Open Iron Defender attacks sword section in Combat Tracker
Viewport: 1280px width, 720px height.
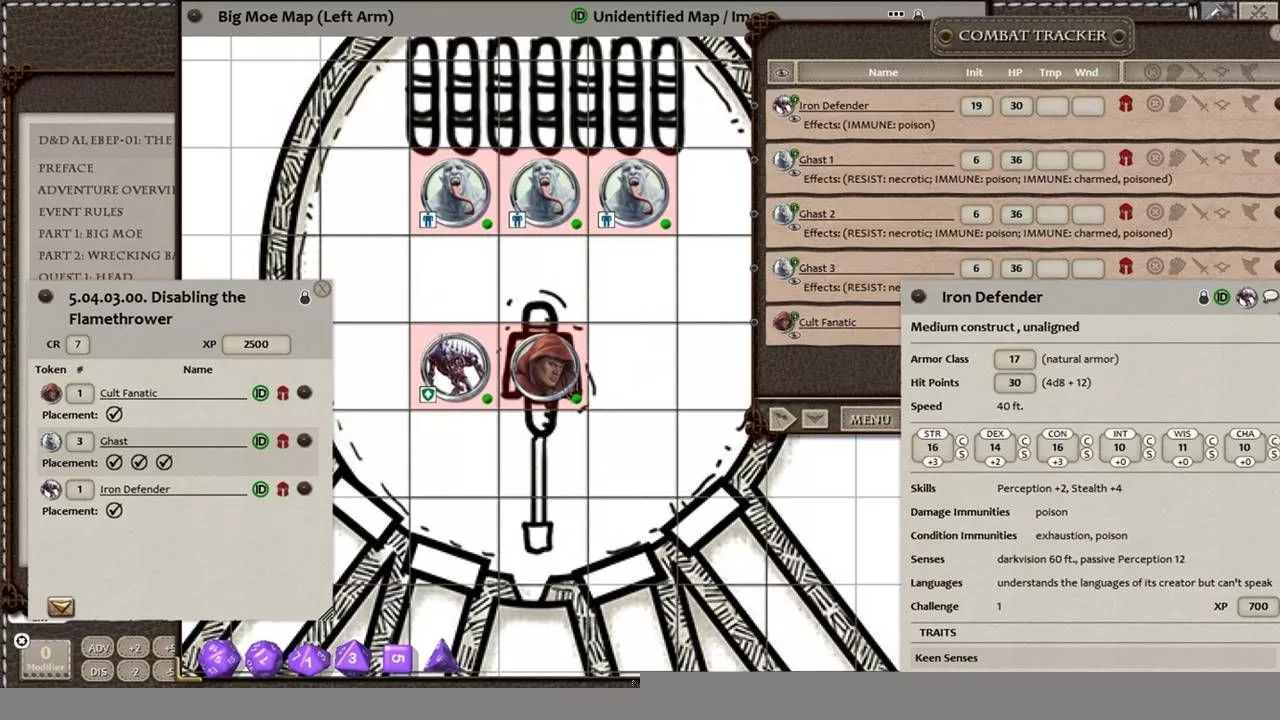coord(1199,104)
